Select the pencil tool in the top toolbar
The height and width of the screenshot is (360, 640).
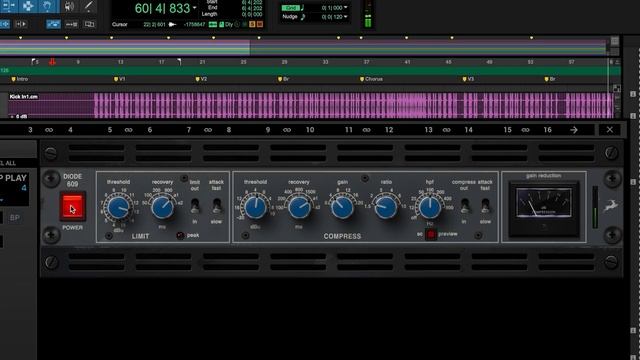tap(88, 6)
